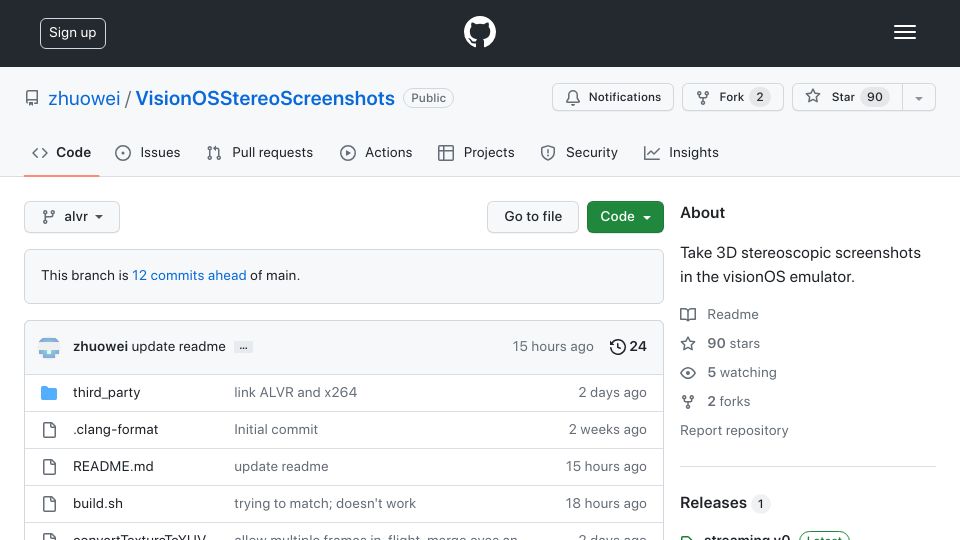960x540 pixels.
Task: Open the Issues tab
Action: click(x=148, y=152)
